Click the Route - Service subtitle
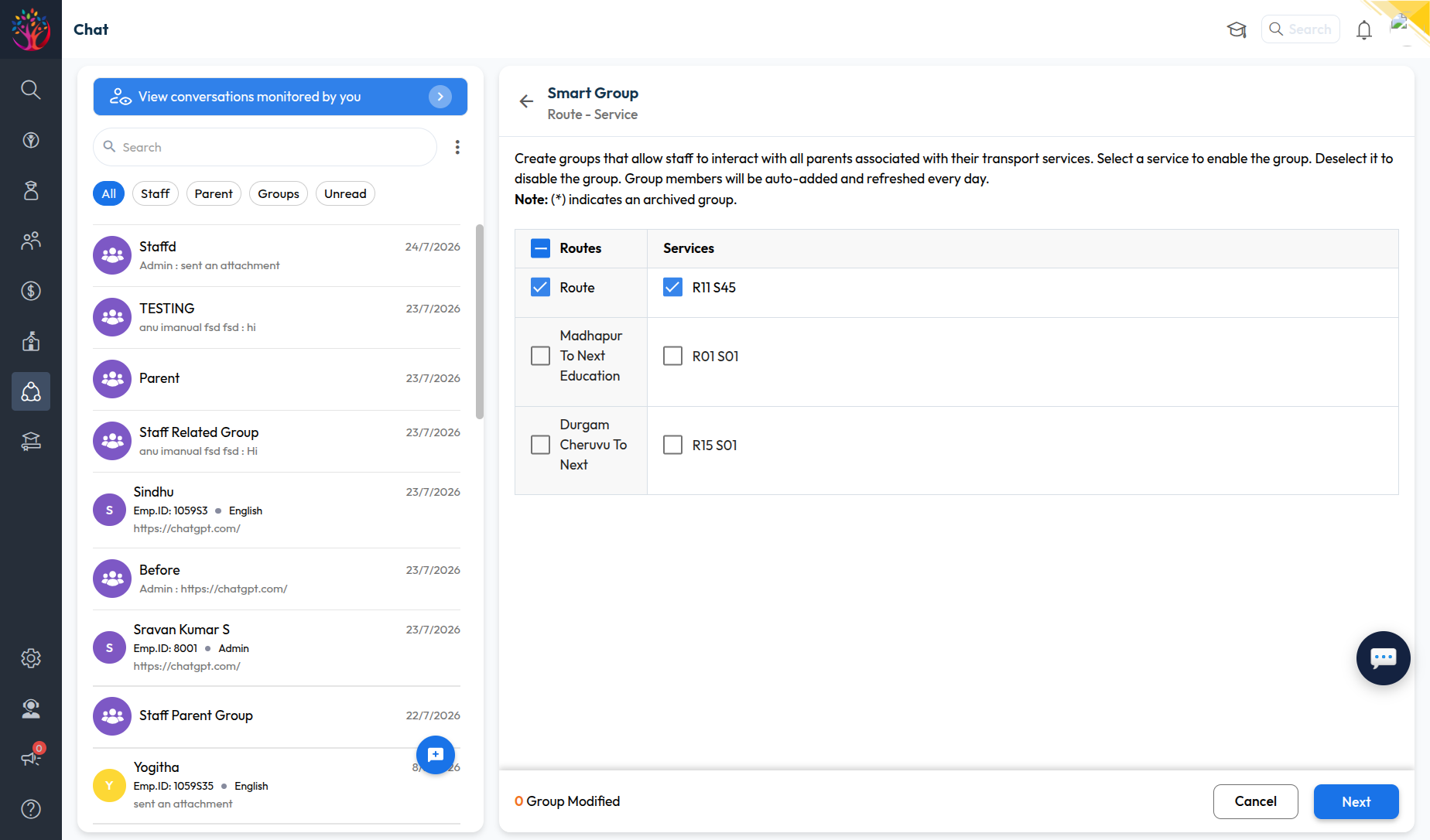 [x=593, y=114]
